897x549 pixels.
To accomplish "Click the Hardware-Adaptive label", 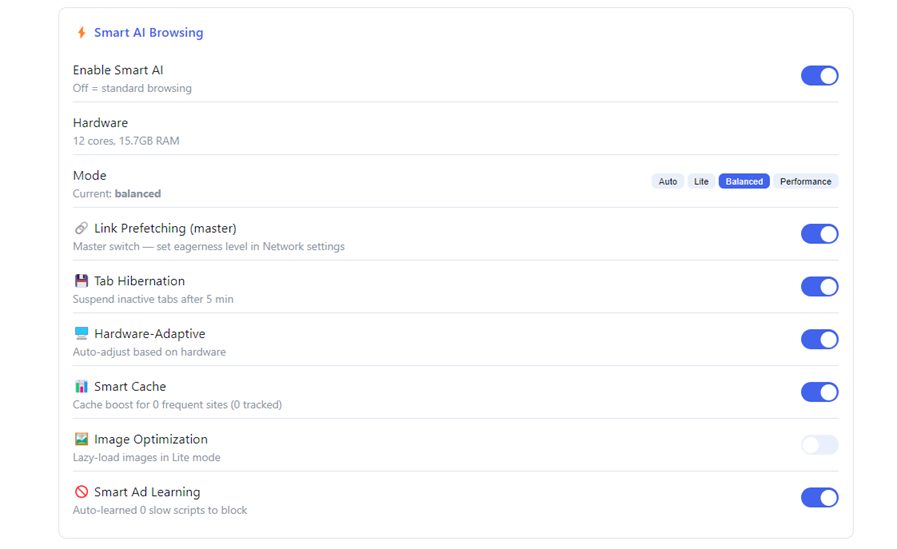I will pyautogui.click(x=150, y=333).
